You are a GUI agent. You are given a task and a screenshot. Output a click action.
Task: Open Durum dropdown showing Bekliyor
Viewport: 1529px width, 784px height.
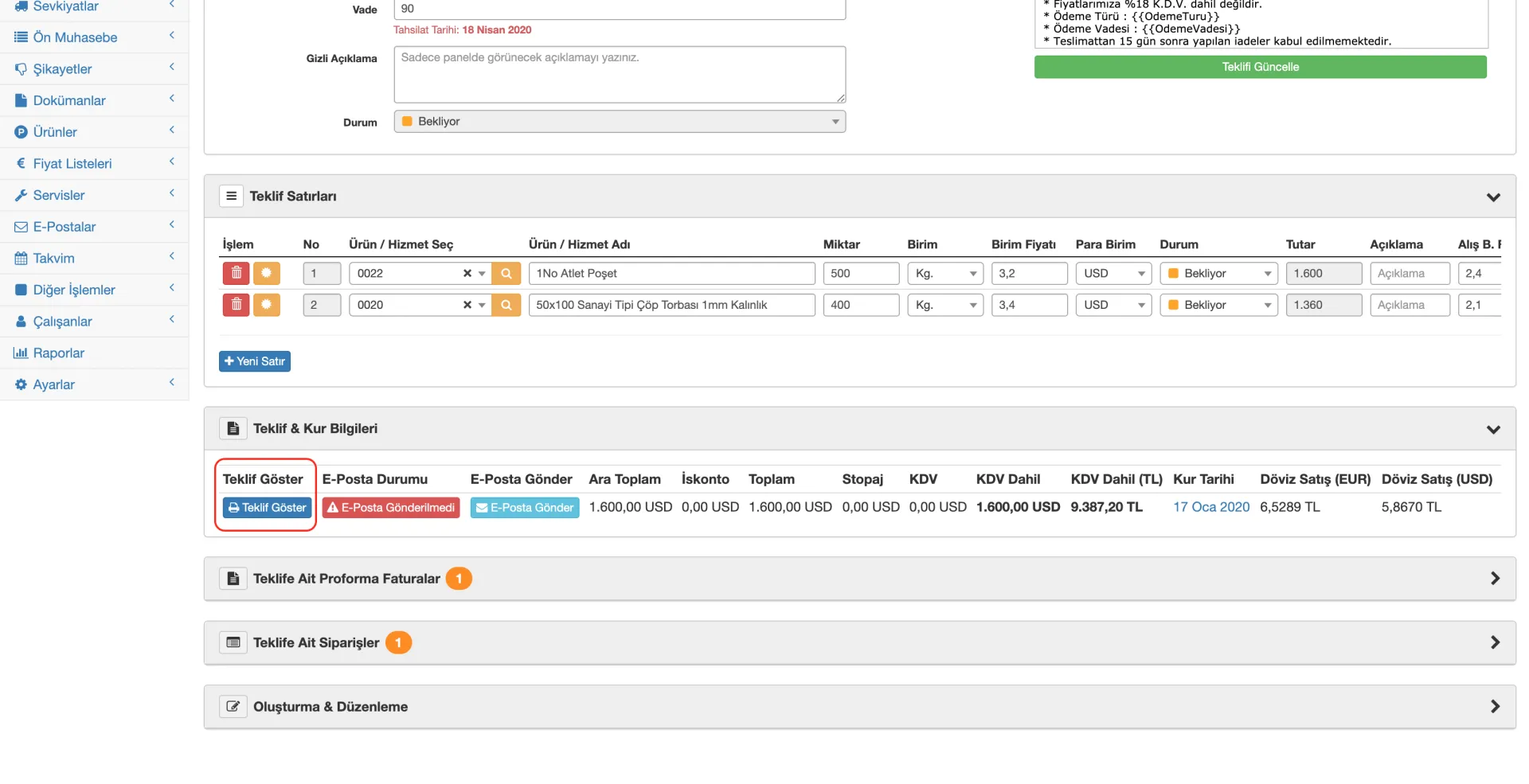620,122
